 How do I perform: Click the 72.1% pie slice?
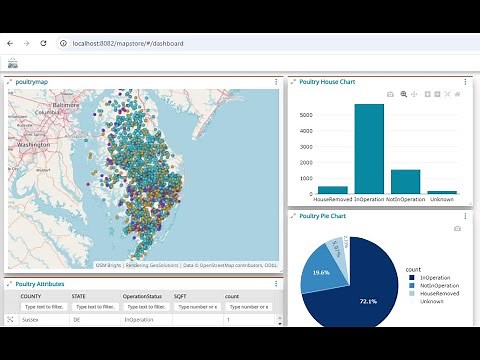(368, 301)
